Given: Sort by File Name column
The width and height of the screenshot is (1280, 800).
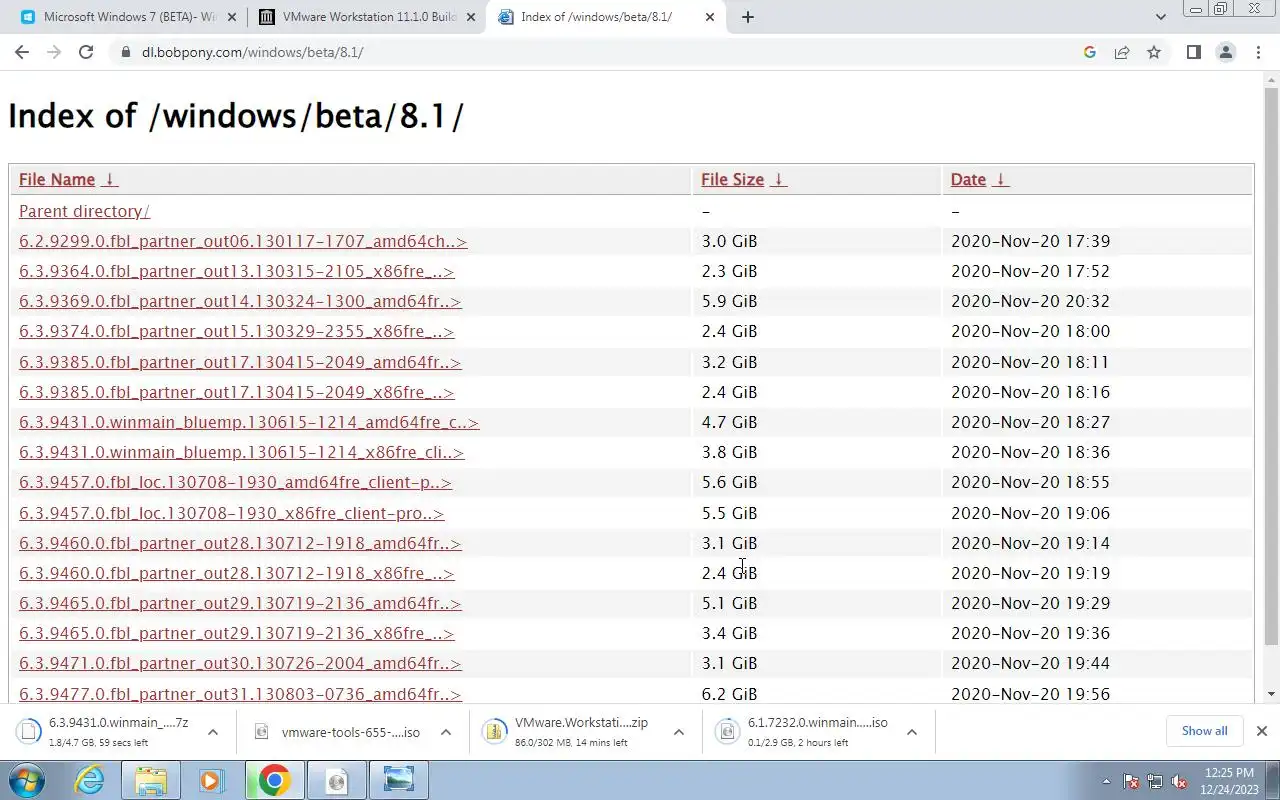Looking at the screenshot, I should (x=57, y=180).
